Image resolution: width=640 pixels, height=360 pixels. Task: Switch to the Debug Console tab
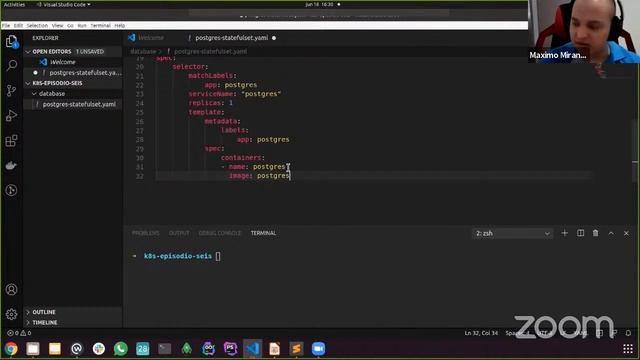(x=220, y=233)
